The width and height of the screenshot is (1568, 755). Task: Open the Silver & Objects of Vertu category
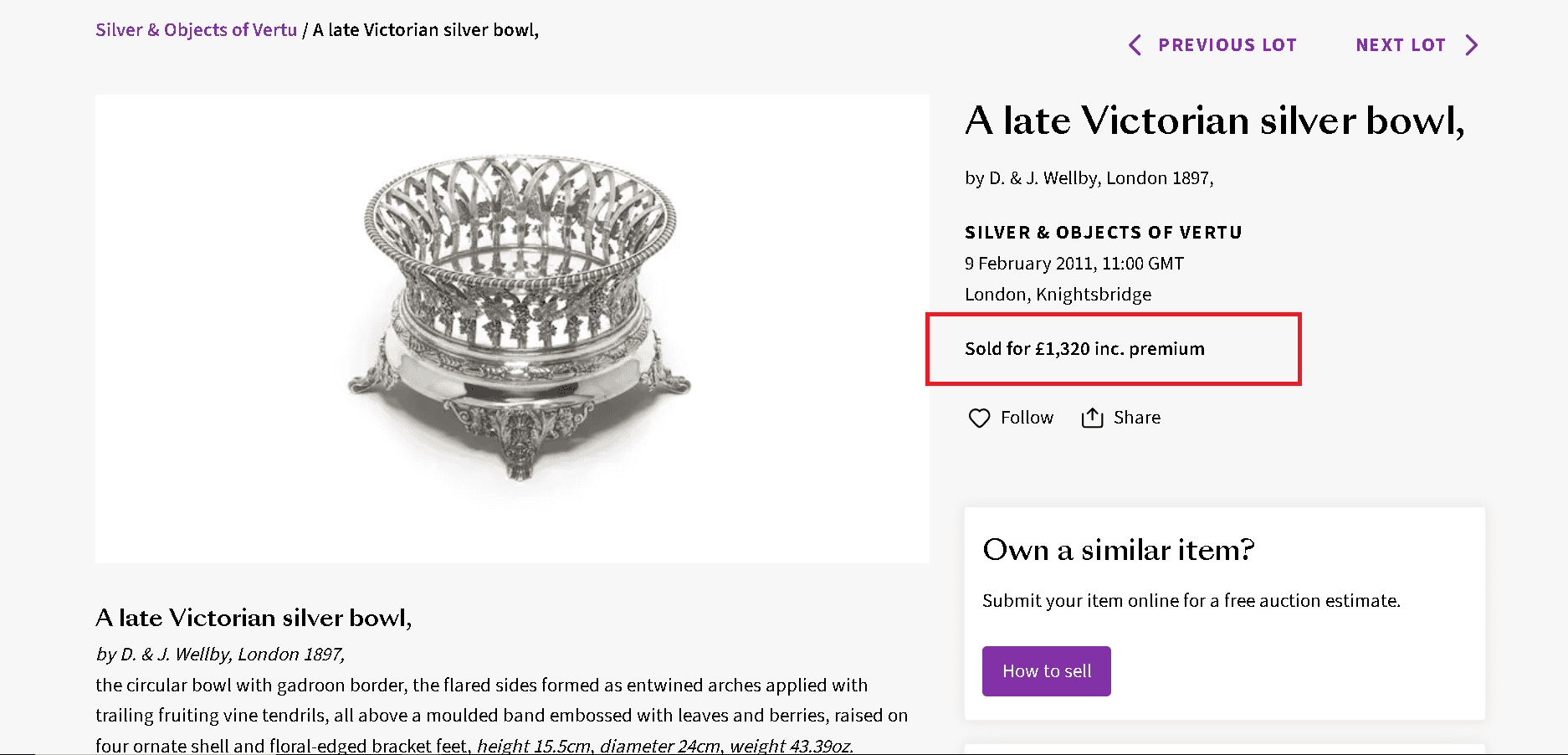[196, 29]
